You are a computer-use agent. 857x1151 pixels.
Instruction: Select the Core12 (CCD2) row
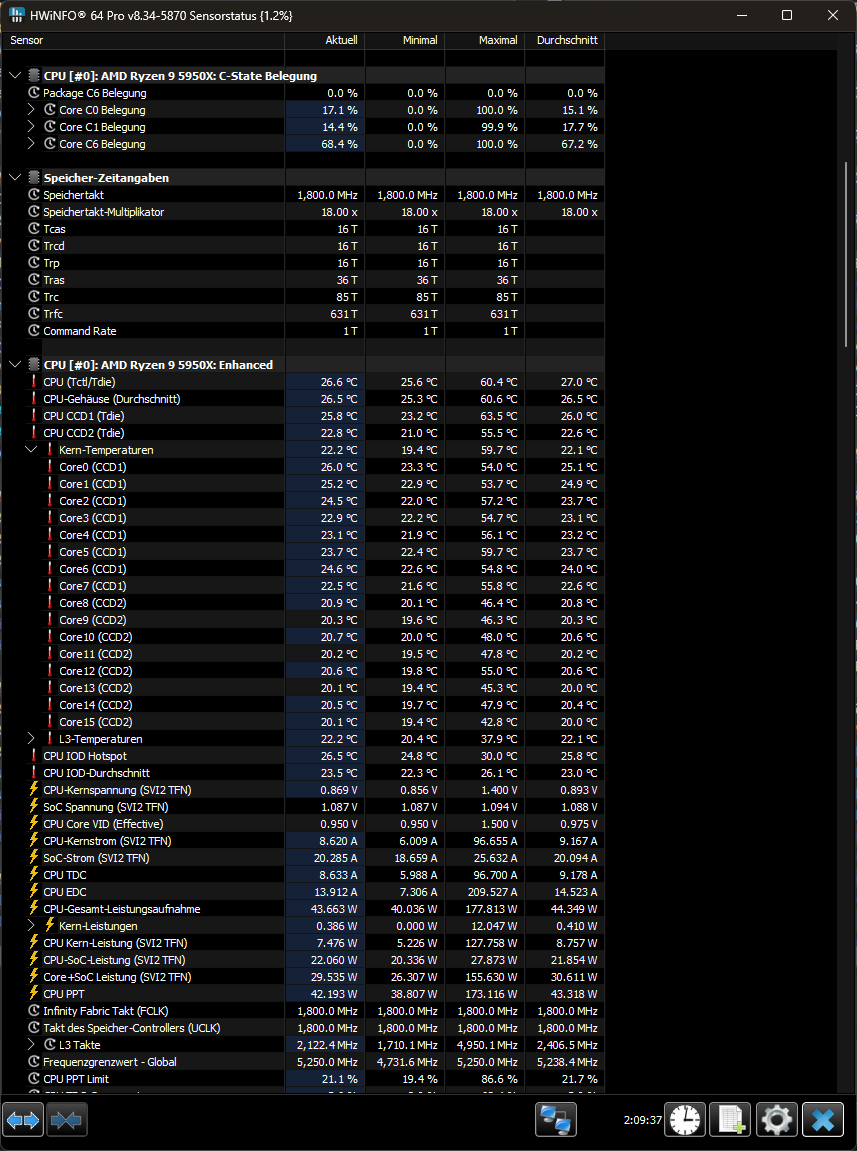pos(303,671)
